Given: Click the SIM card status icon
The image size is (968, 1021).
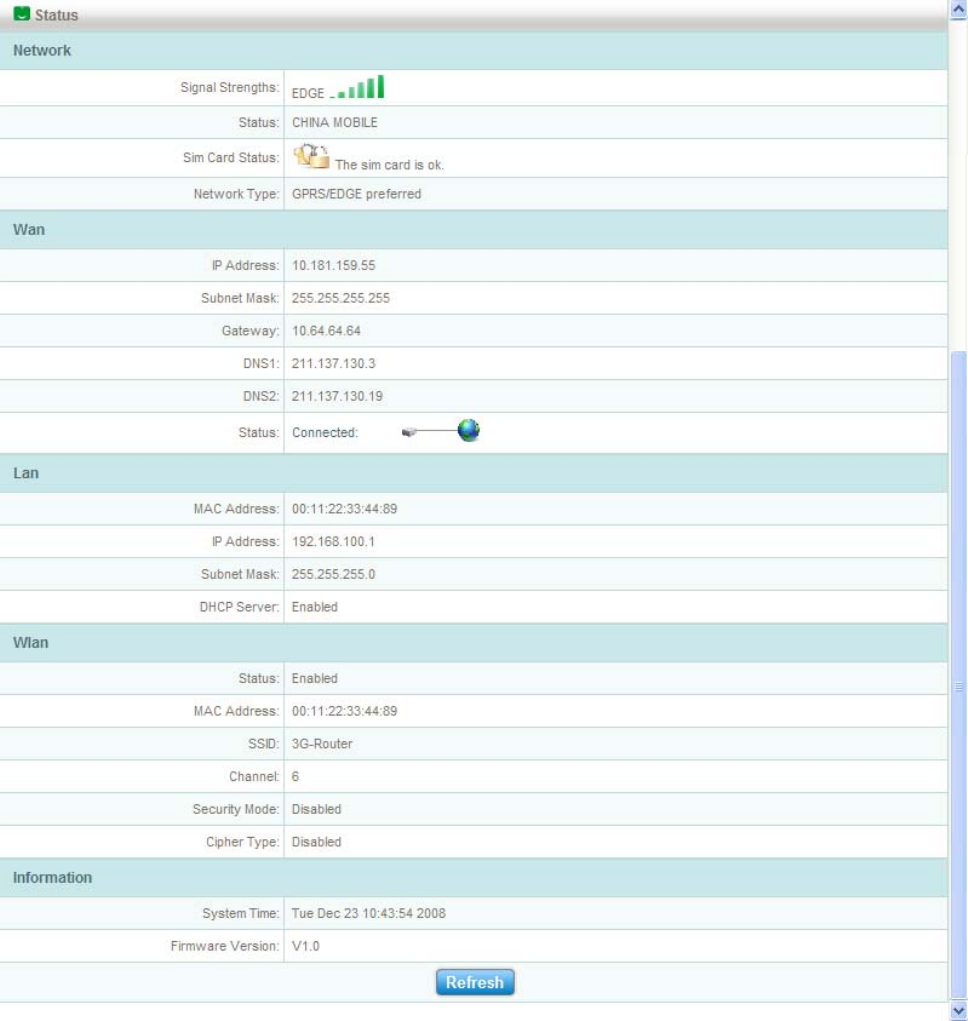Looking at the screenshot, I should [x=311, y=156].
